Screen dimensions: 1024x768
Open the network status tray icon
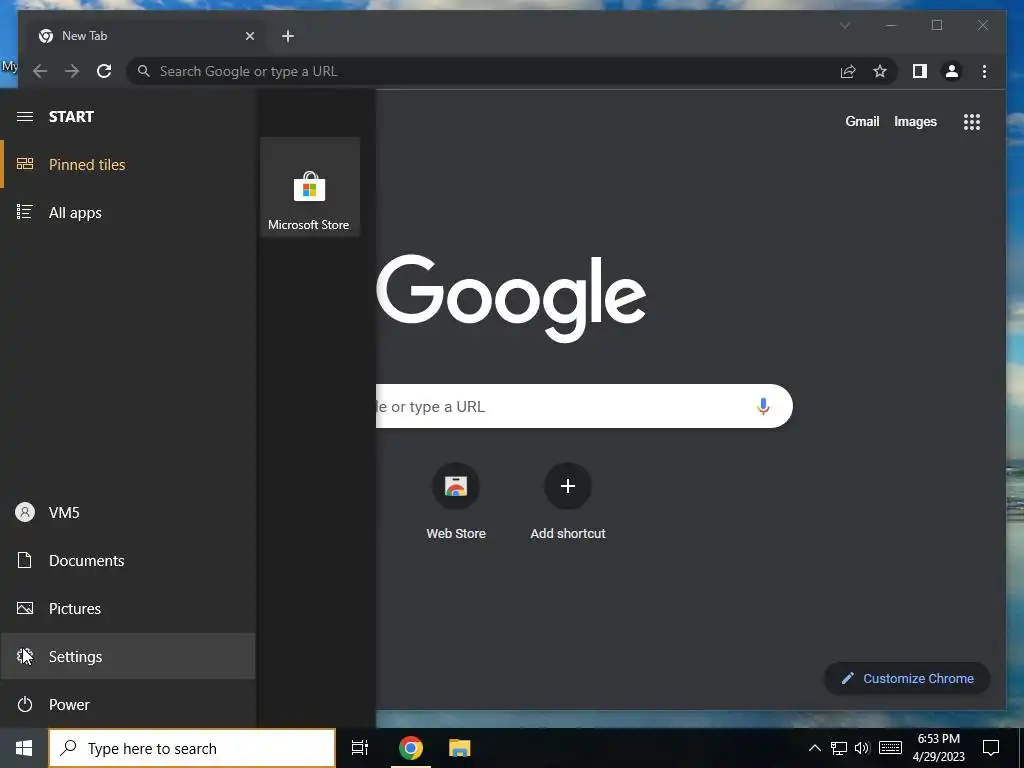tap(839, 748)
